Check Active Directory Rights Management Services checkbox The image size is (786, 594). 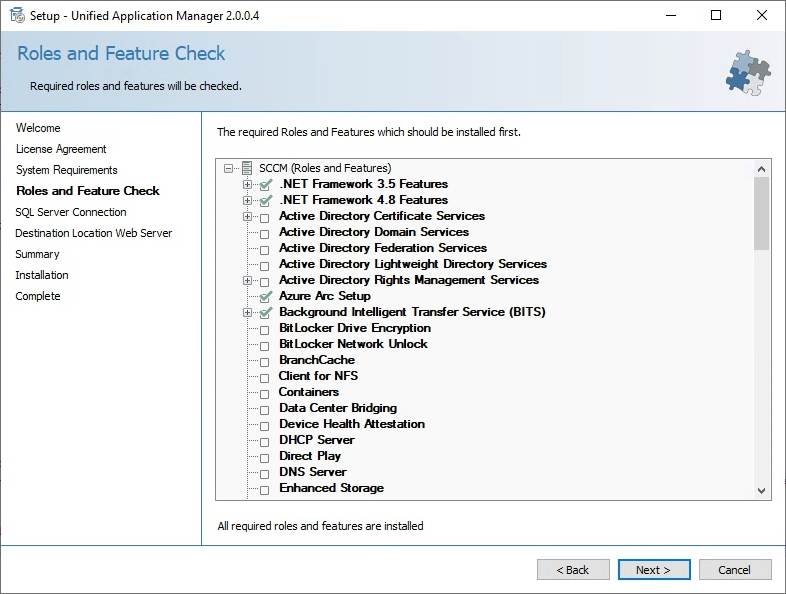[265, 282]
